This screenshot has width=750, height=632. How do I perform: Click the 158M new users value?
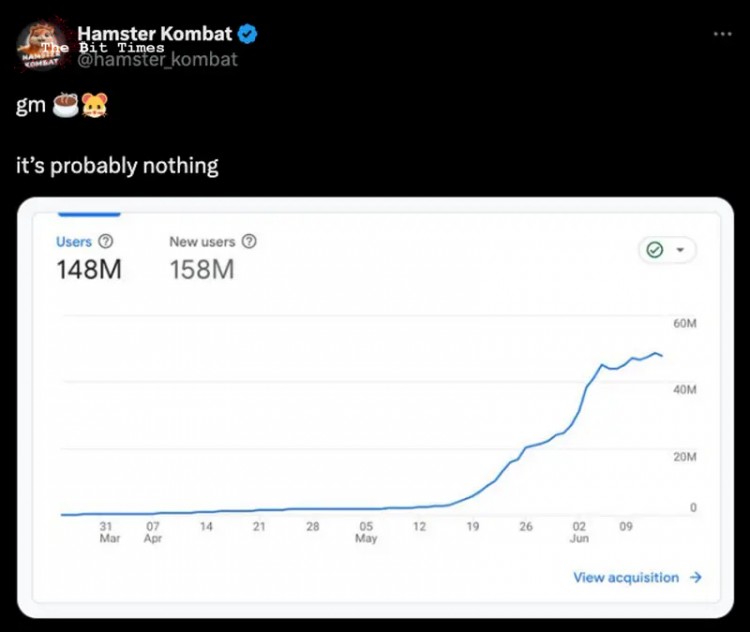[x=202, y=269]
